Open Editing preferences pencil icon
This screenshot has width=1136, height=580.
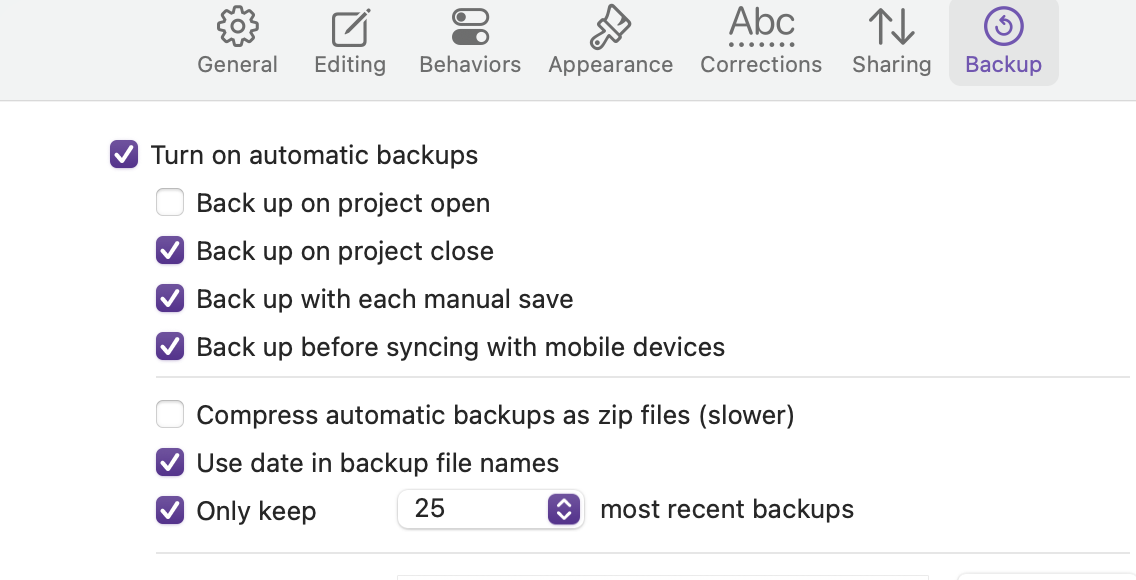pyautogui.click(x=350, y=27)
